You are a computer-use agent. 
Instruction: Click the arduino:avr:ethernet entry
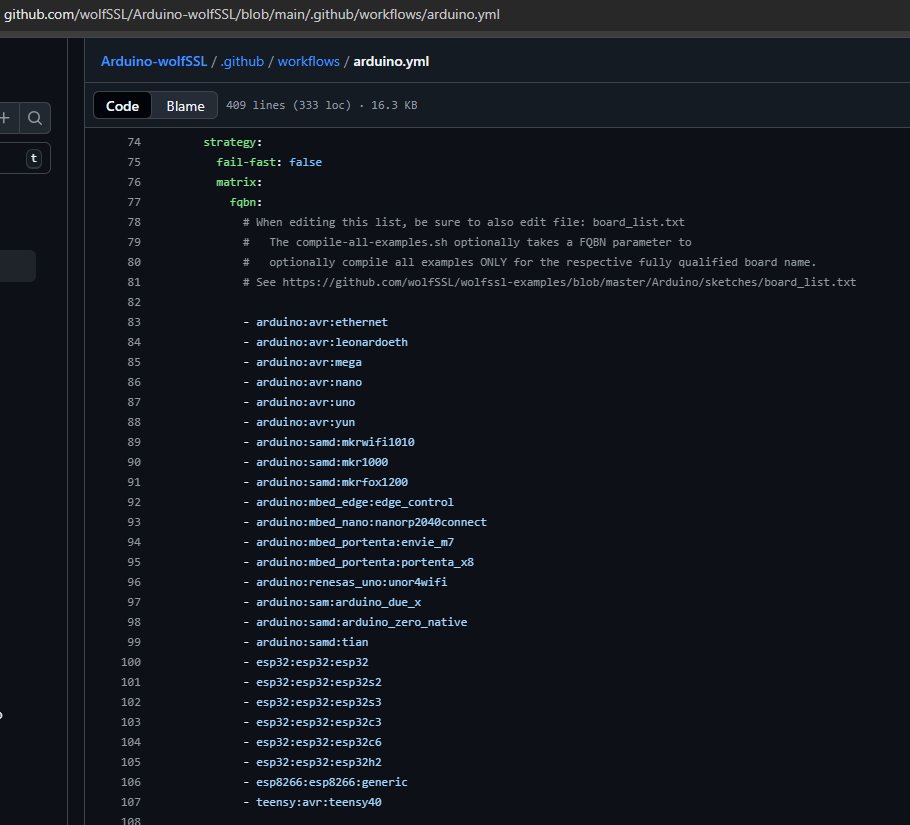322,322
